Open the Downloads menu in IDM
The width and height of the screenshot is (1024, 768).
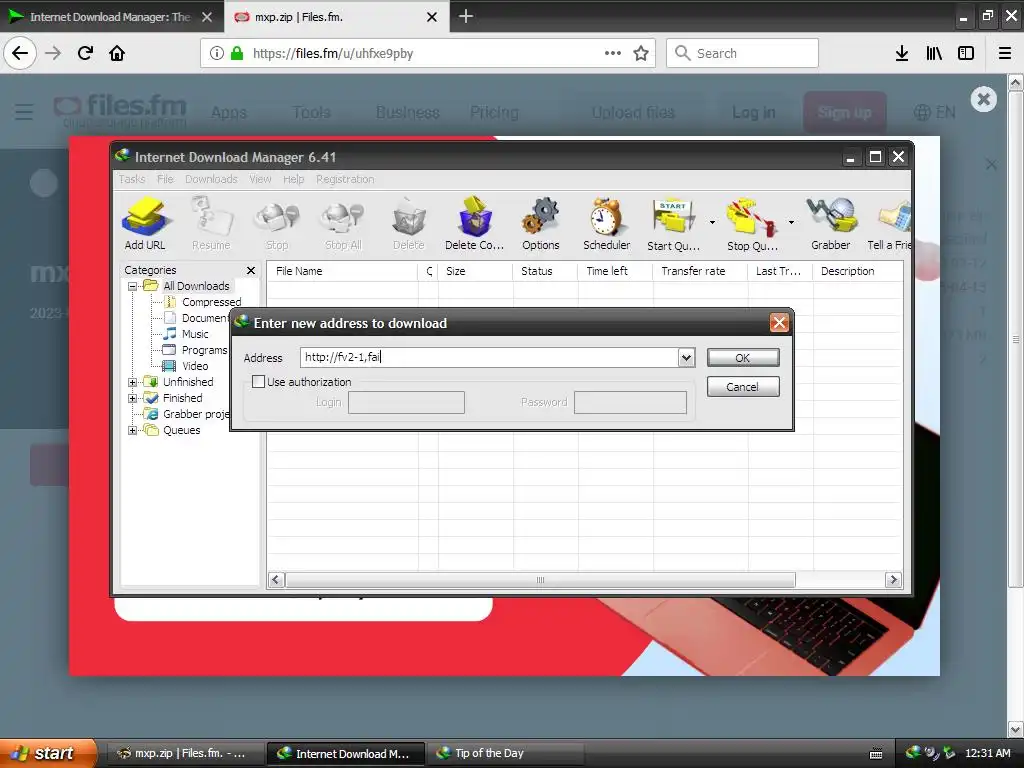(211, 179)
